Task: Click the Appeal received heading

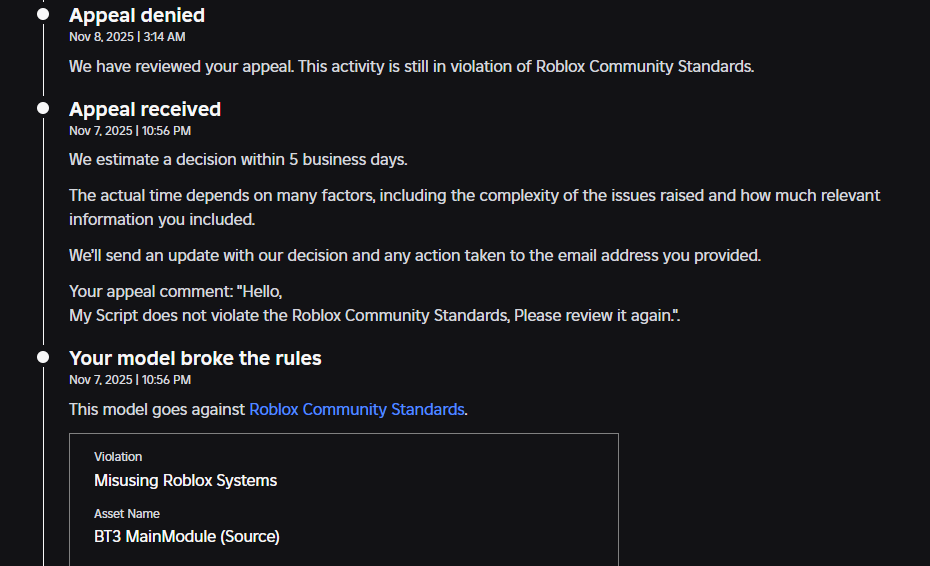Action: pos(145,109)
